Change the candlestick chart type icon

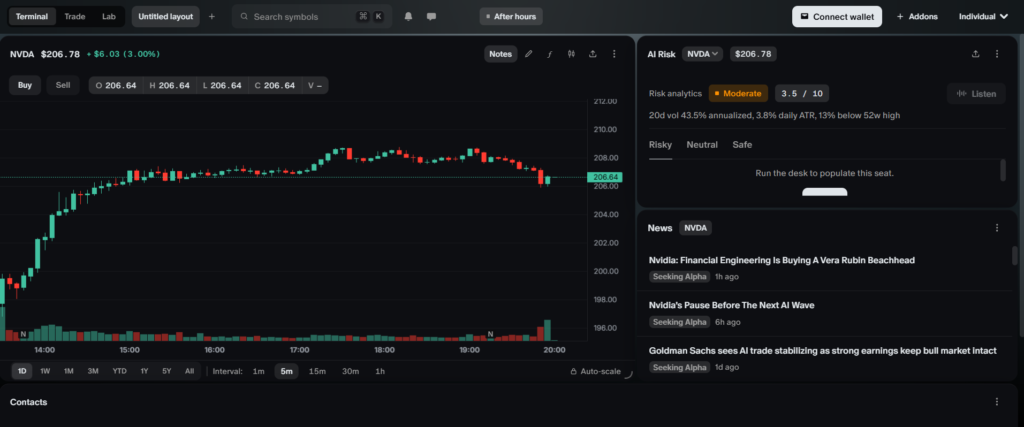click(571, 54)
